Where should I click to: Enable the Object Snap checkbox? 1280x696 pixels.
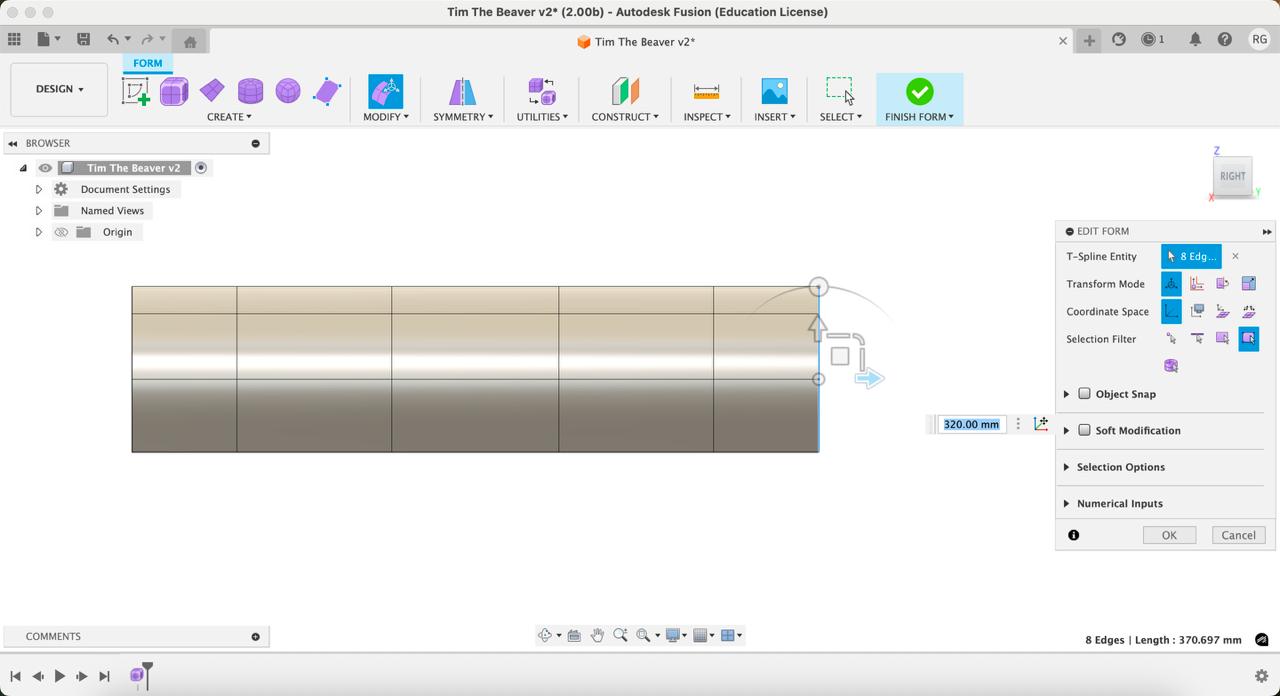coord(1084,394)
